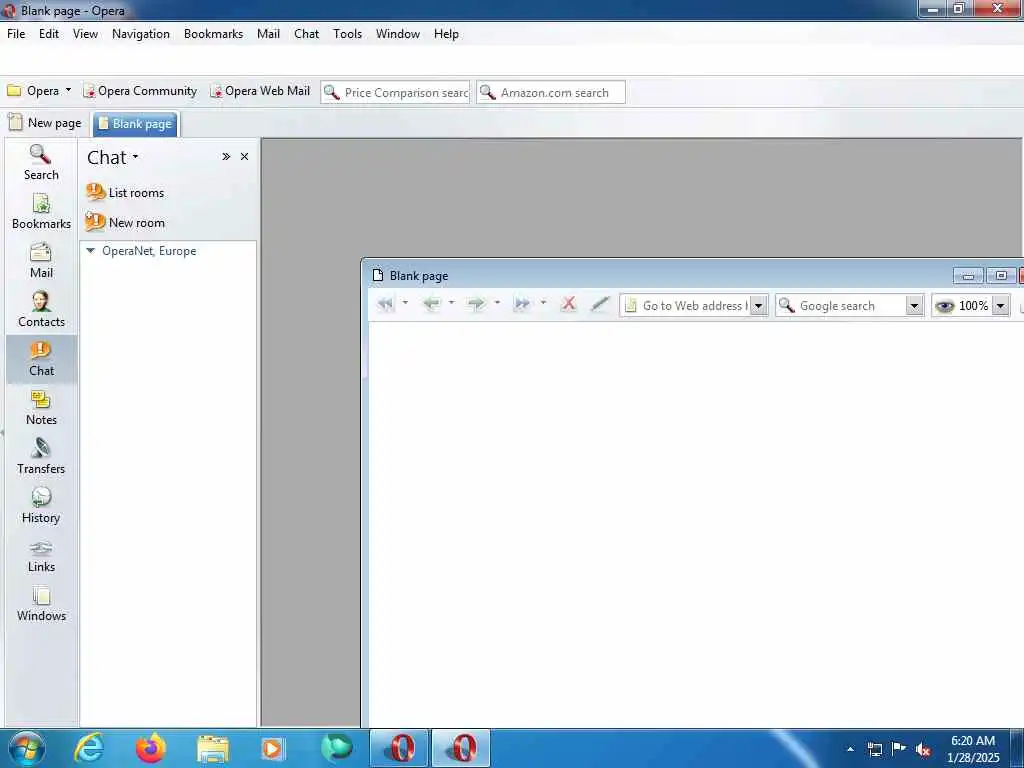Viewport: 1024px width, 768px height.
Task: Click the red Stop loading X icon
Action: coord(569,304)
